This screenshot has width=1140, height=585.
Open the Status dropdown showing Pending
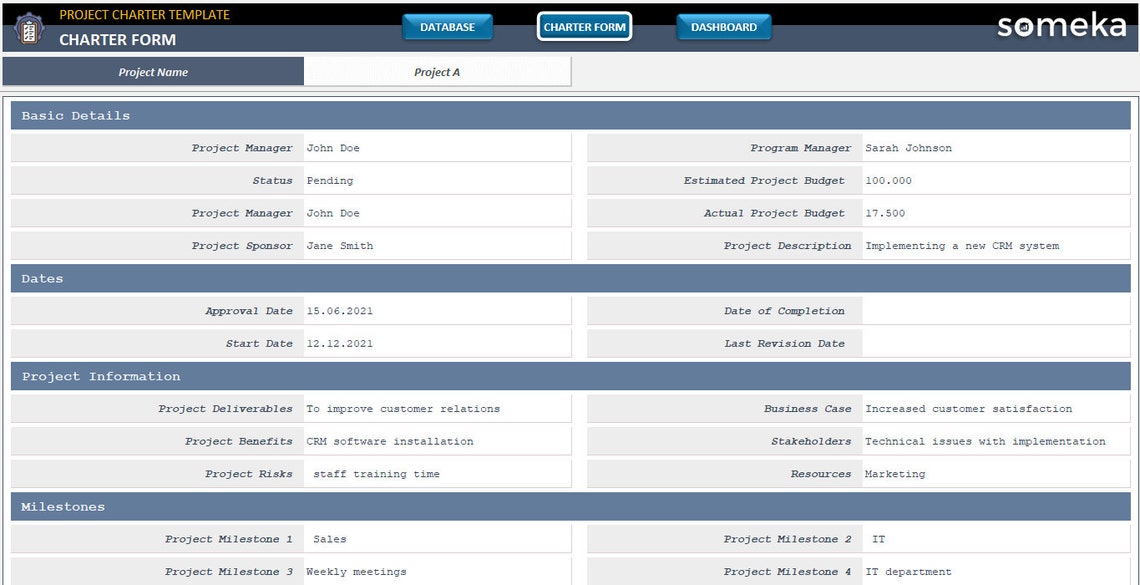coord(435,180)
